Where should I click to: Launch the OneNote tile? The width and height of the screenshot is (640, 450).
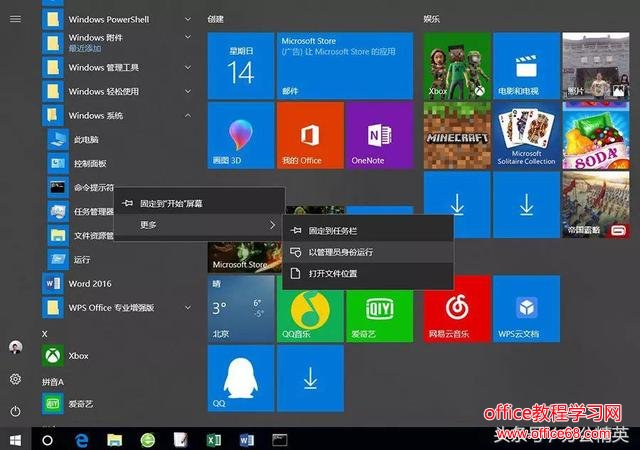380,136
